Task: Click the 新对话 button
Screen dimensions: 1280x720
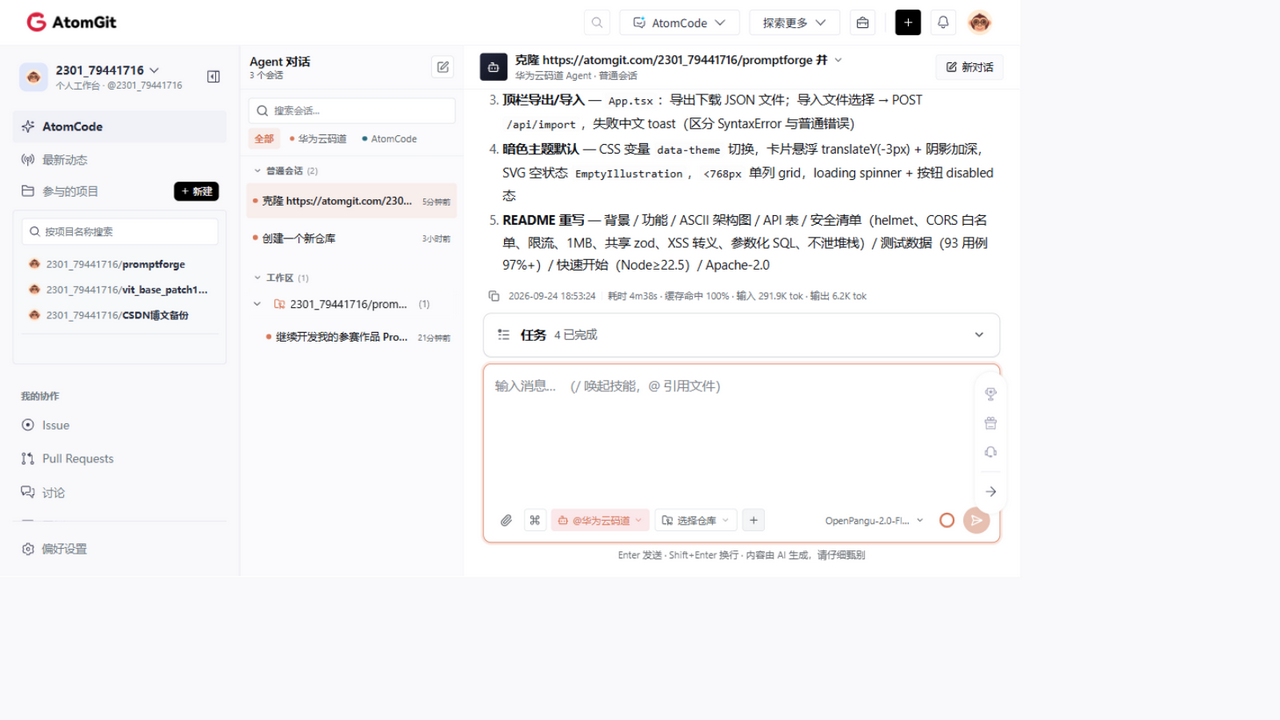Action: coord(969,67)
